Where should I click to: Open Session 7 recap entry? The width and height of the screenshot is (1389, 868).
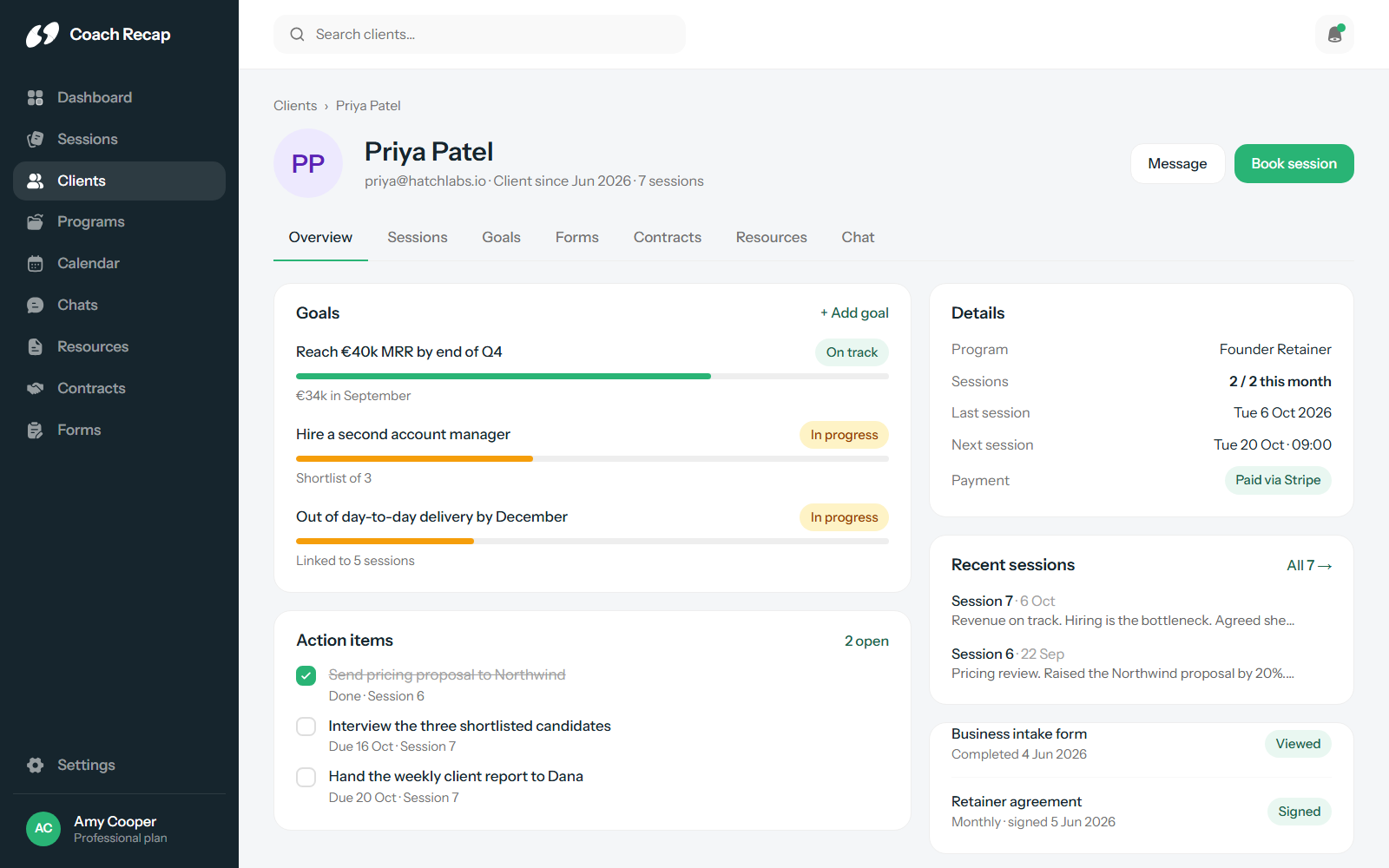1141,611
